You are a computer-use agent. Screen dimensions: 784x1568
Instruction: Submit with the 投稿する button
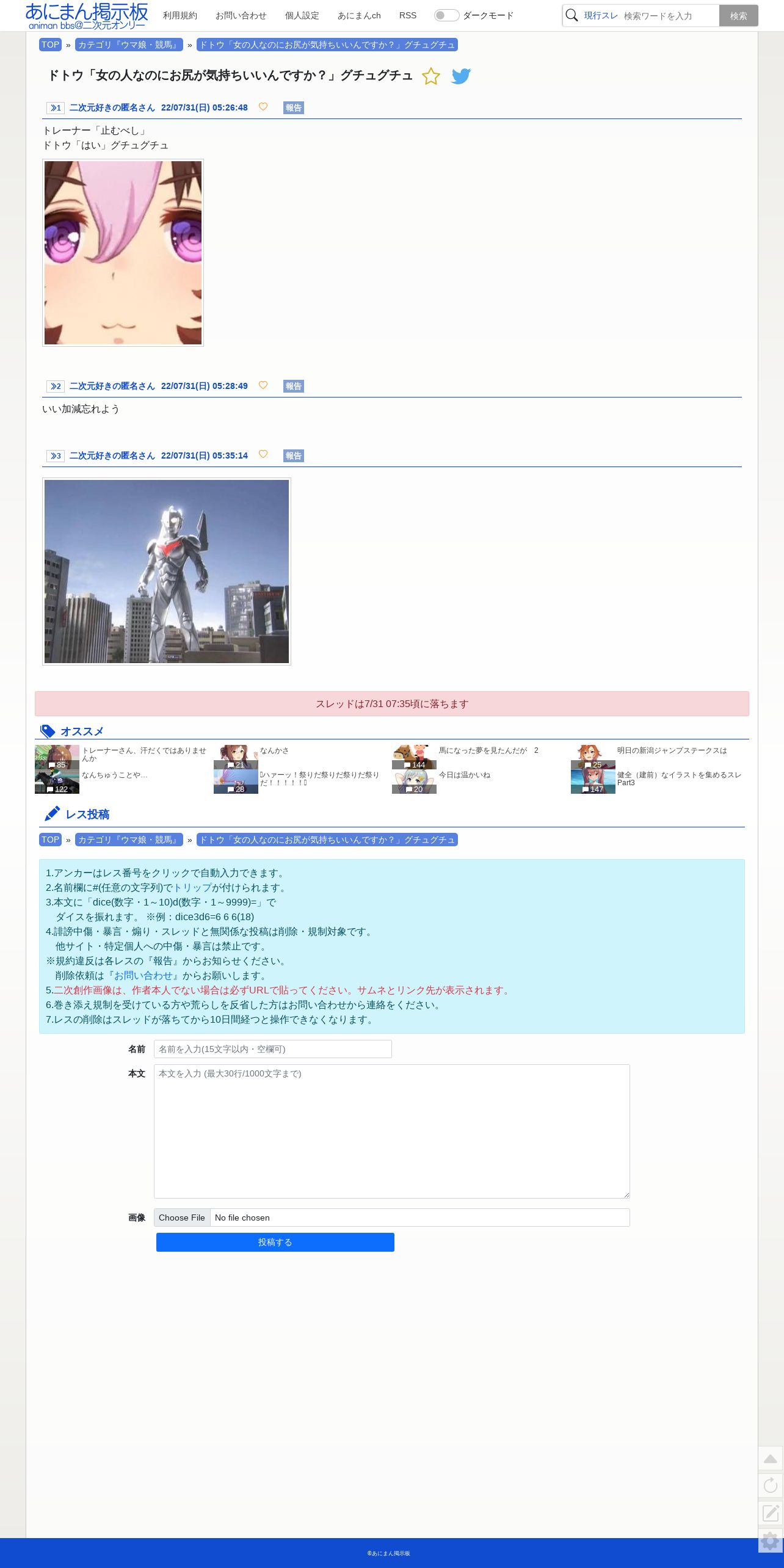[275, 1242]
